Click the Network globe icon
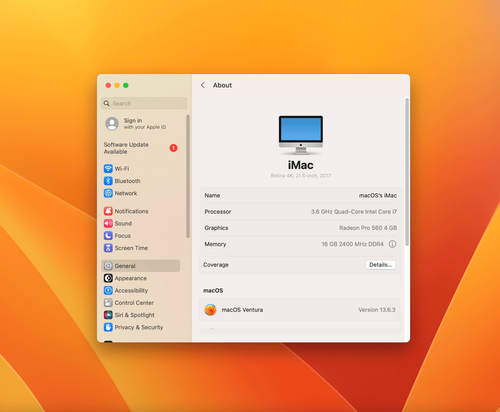 108,193
